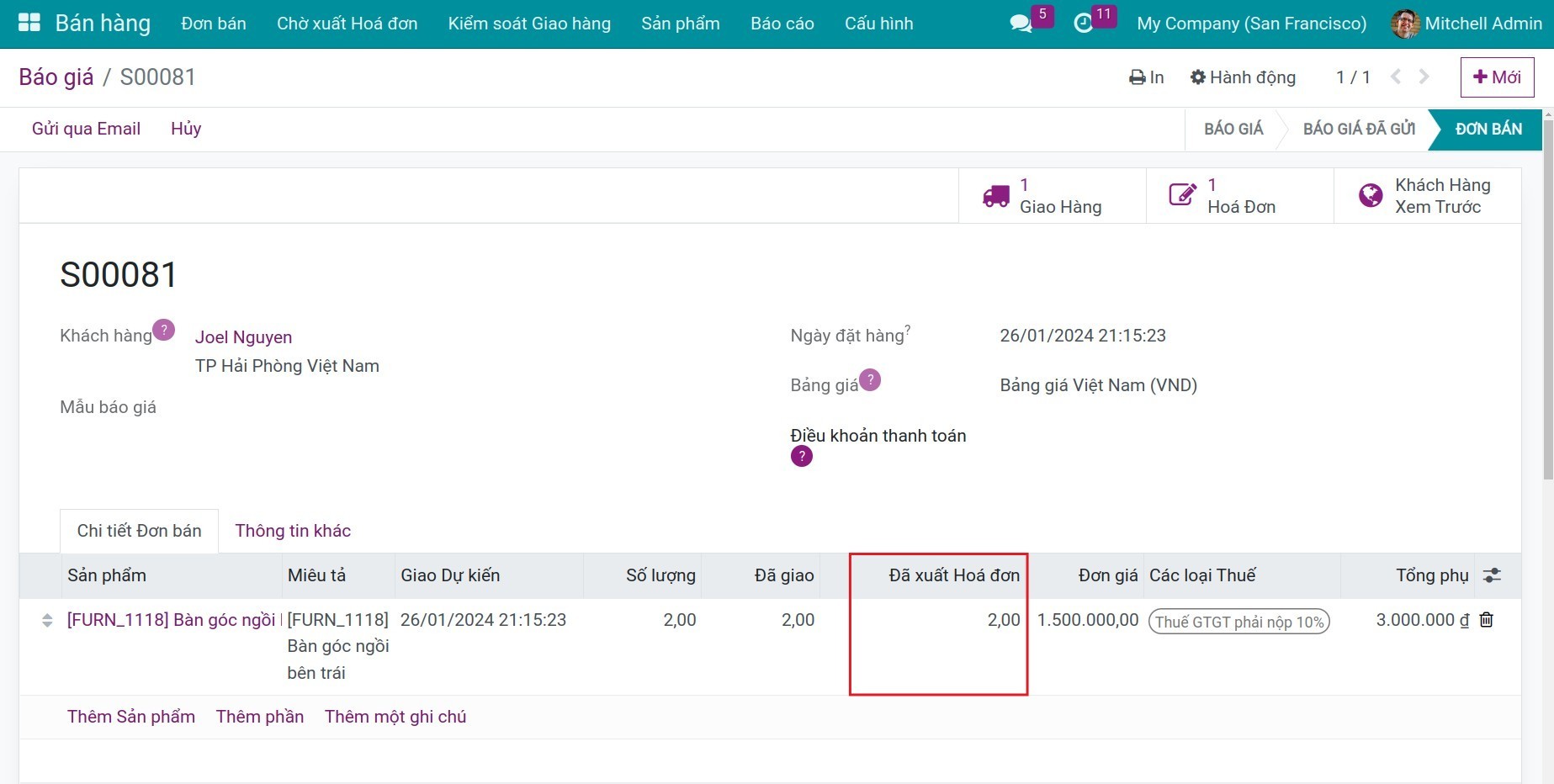This screenshot has height=784, width=1554.
Task: Expand the Hành động dropdown
Action: click(x=1243, y=77)
